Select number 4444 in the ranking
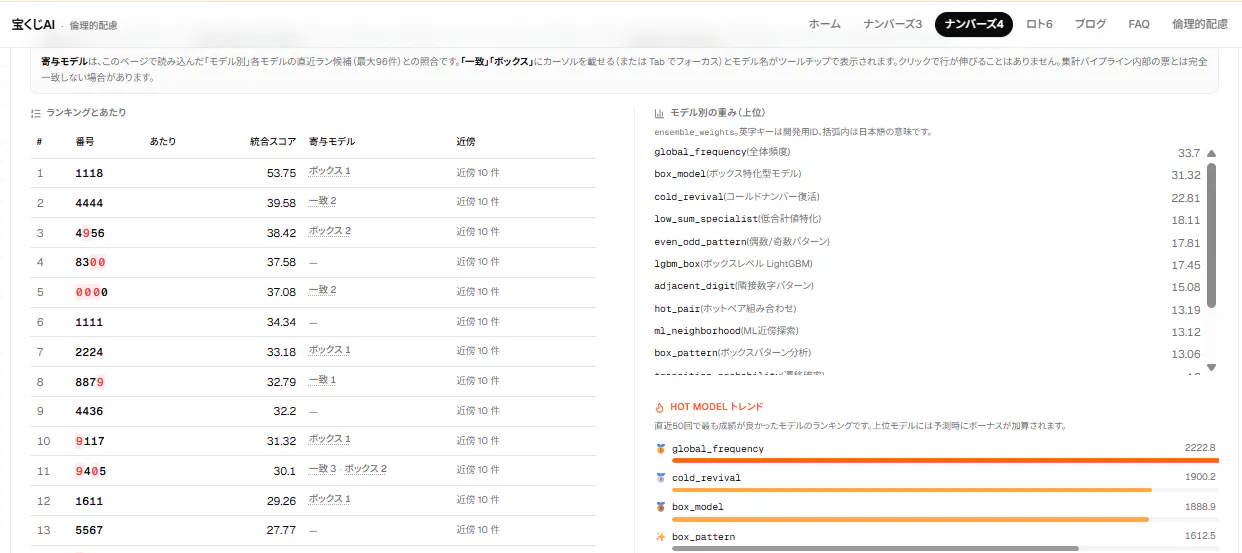Image resolution: width=1242 pixels, height=553 pixels. coord(89,203)
